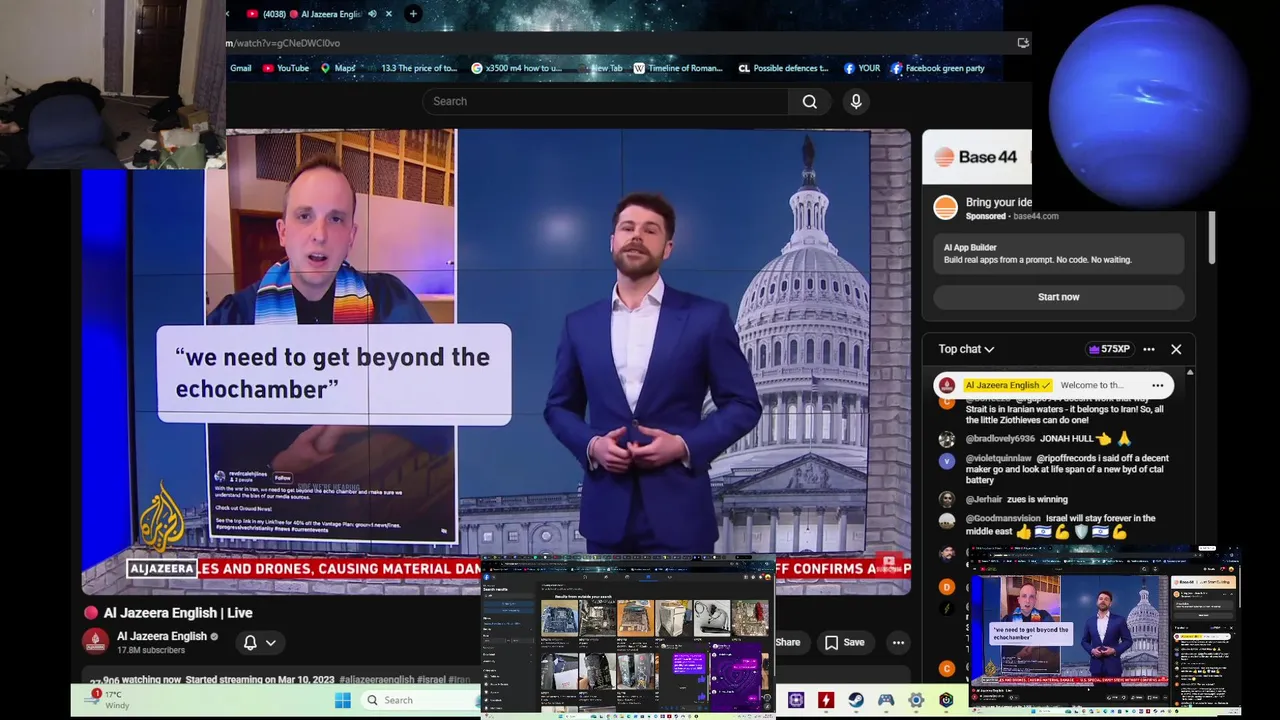This screenshot has height=720, width=1280.
Task: Click the browser address bar URL
Action: coord(283,43)
